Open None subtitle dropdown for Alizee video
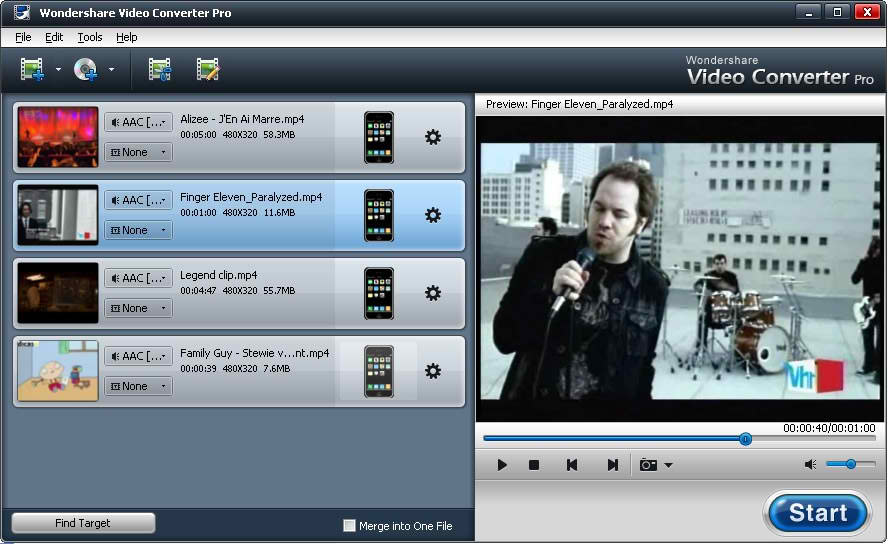The width and height of the screenshot is (888, 544). (x=138, y=152)
